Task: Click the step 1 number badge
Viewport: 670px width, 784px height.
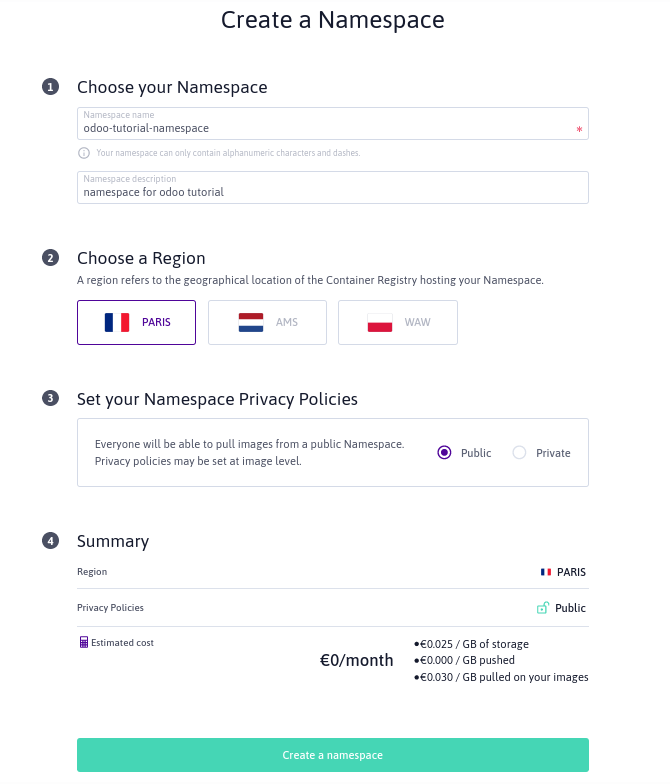Action: pyautogui.click(x=50, y=87)
